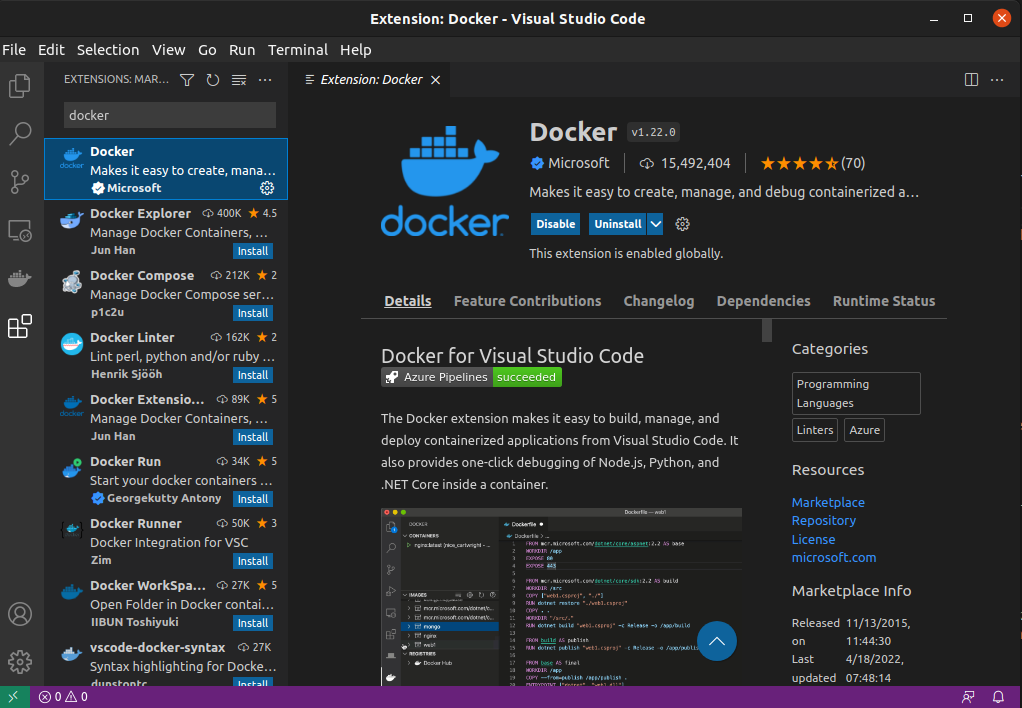This screenshot has width=1022, height=708.
Task: Open the Docker whale view in the activity bar
Action: (x=20, y=278)
